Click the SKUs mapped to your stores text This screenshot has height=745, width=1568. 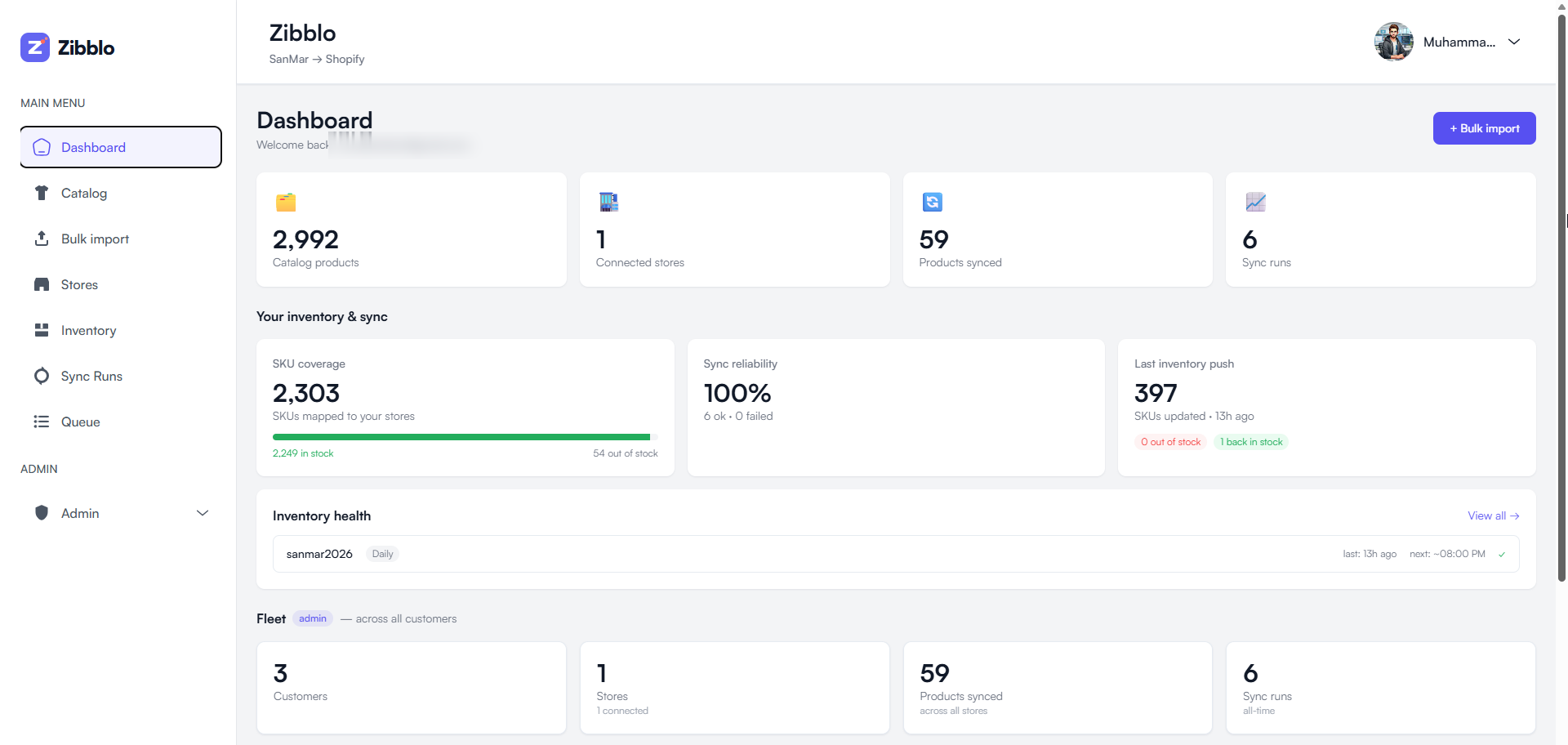coord(344,416)
